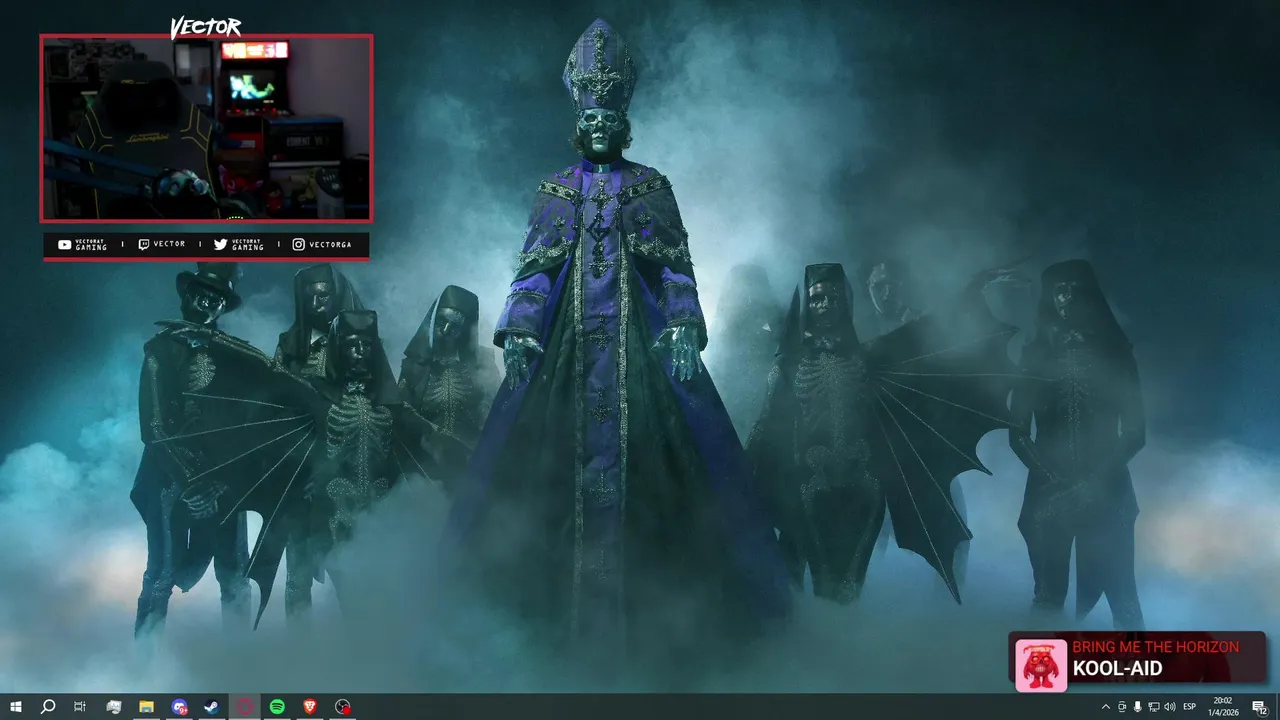
Task: Click the webcam overlay video feed
Action: 206,128
